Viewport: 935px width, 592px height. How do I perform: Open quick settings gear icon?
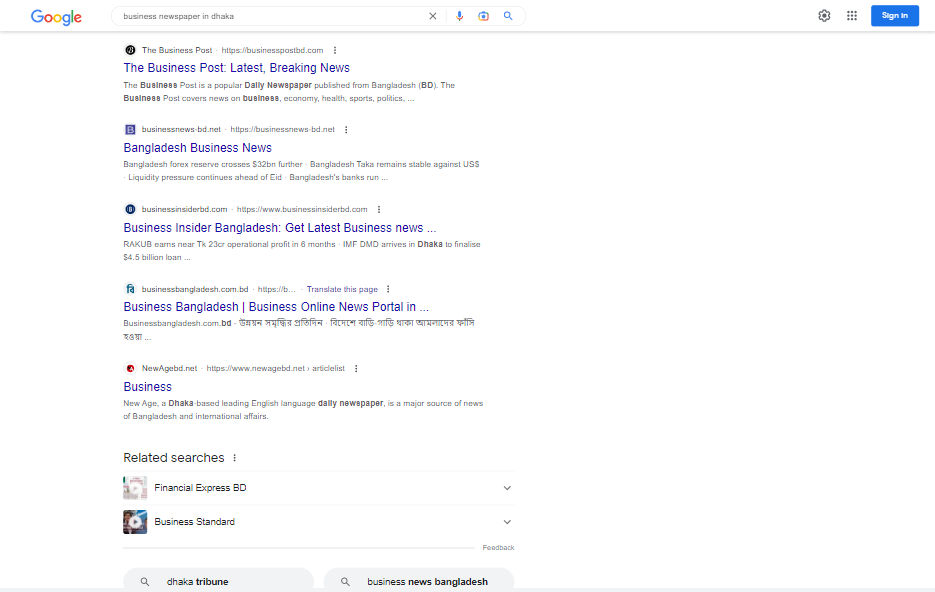click(x=824, y=15)
